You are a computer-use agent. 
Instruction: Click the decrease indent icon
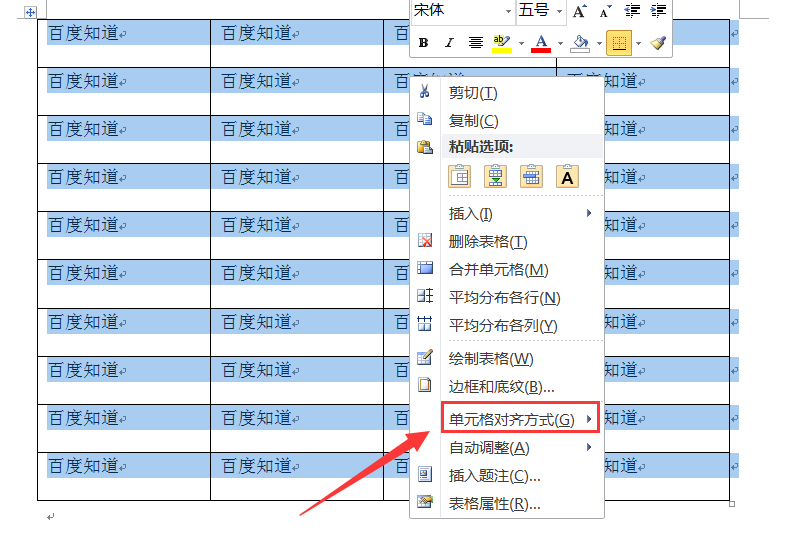click(632, 11)
